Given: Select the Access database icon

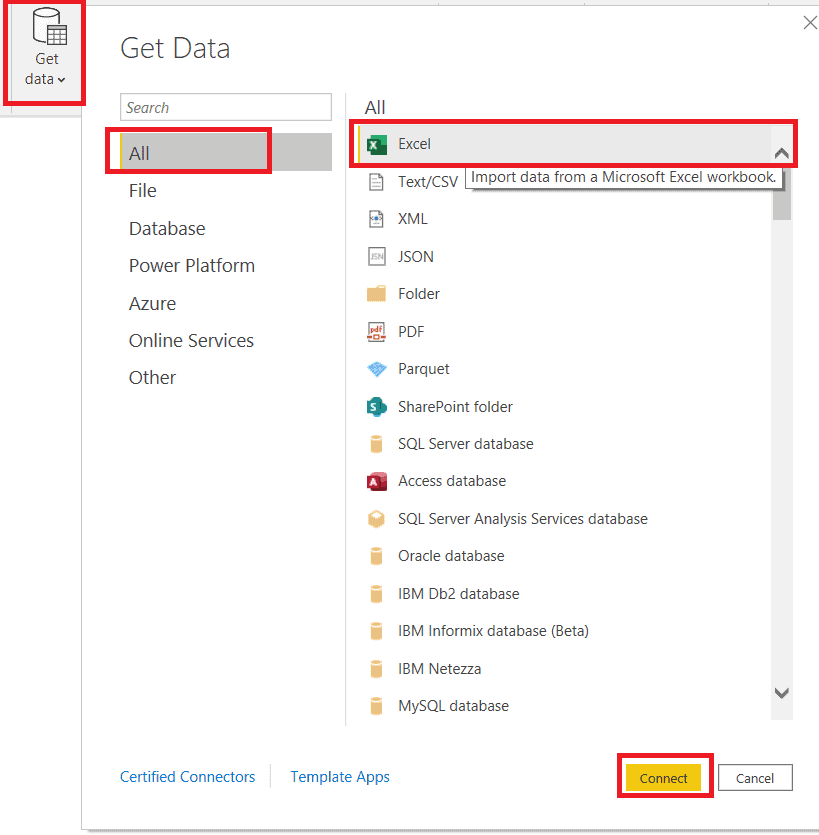Looking at the screenshot, I should (x=377, y=481).
